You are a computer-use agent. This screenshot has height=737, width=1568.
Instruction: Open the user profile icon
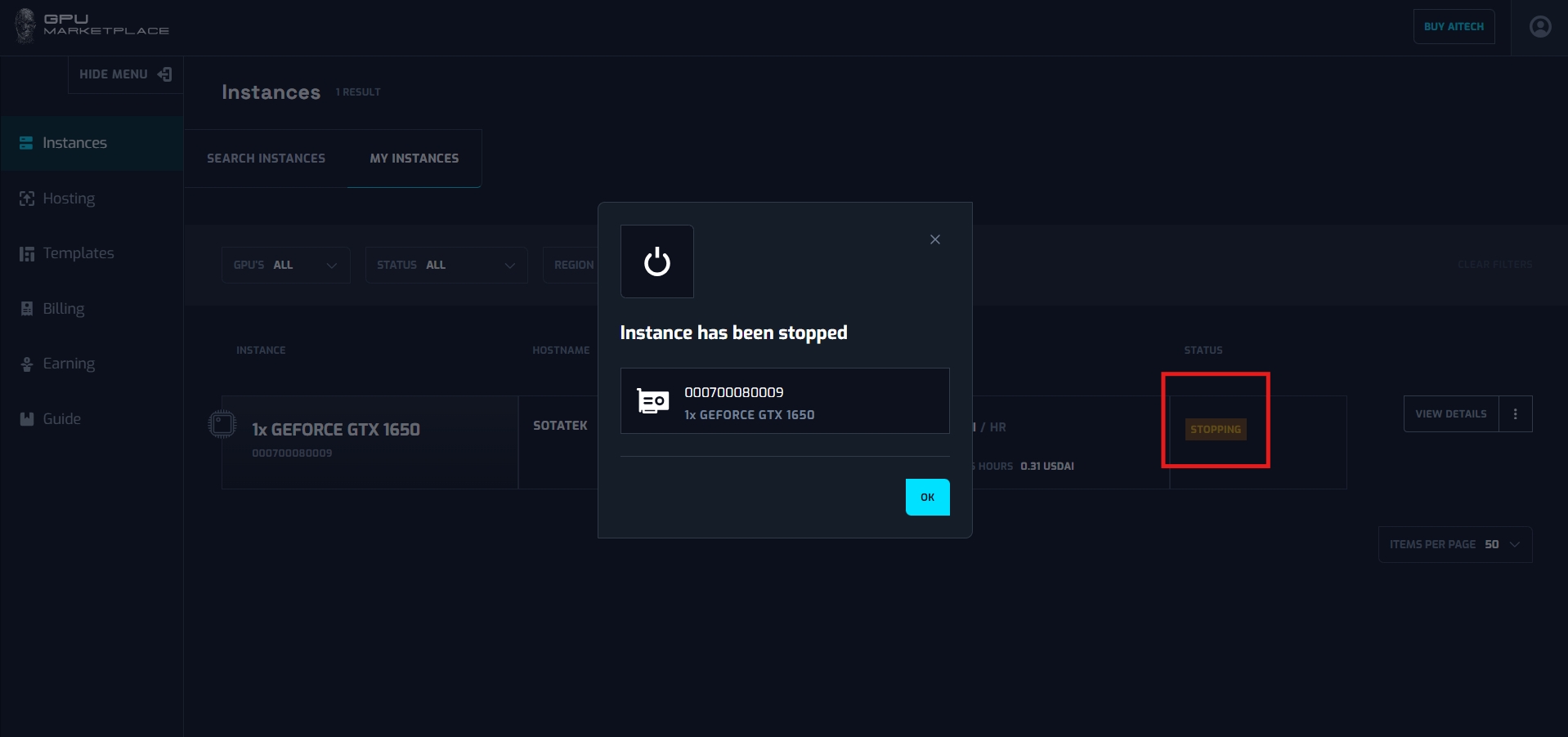(1539, 27)
